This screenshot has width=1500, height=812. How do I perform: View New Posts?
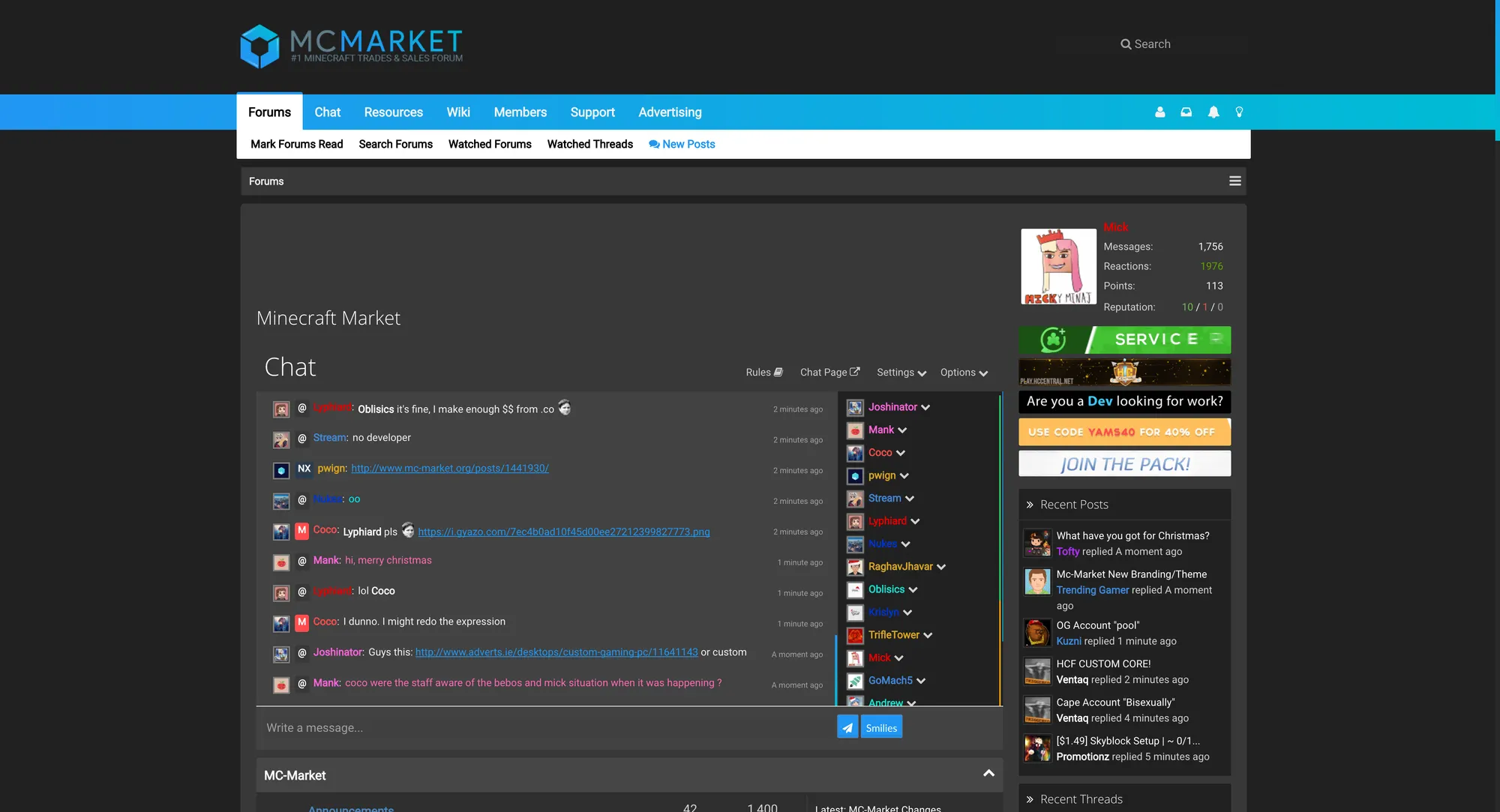(682, 144)
